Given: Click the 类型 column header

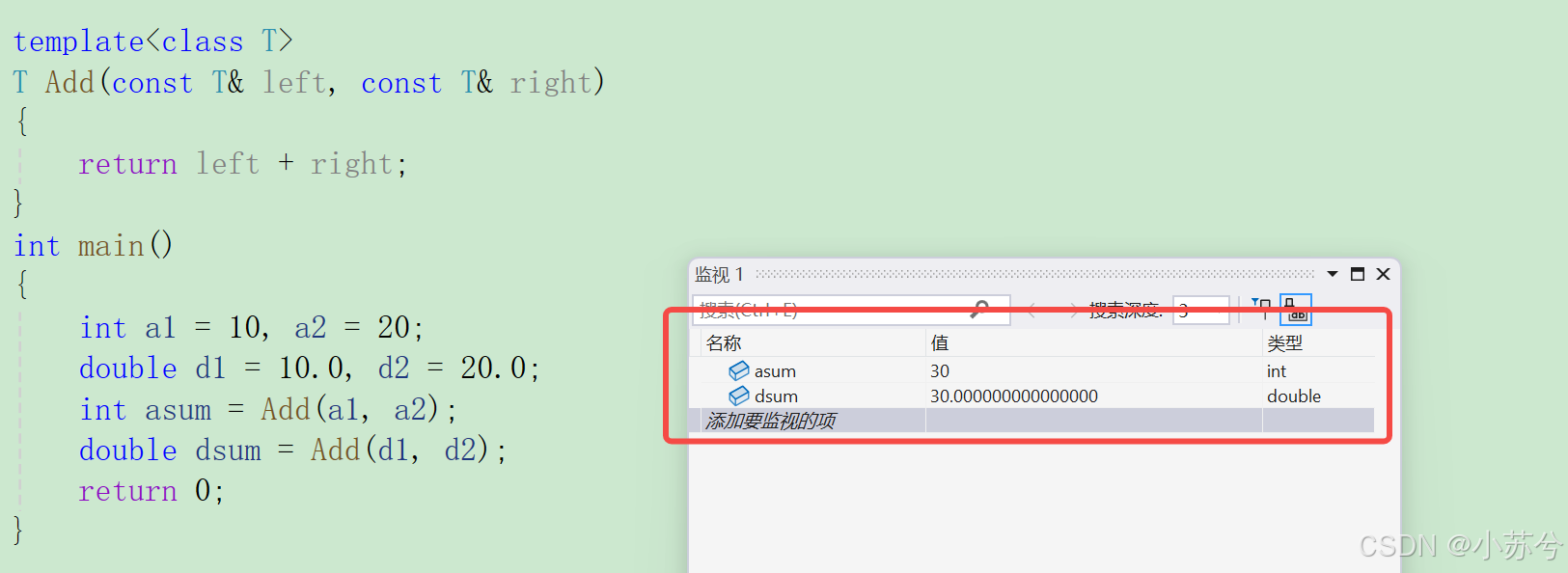Looking at the screenshot, I should 1284,342.
